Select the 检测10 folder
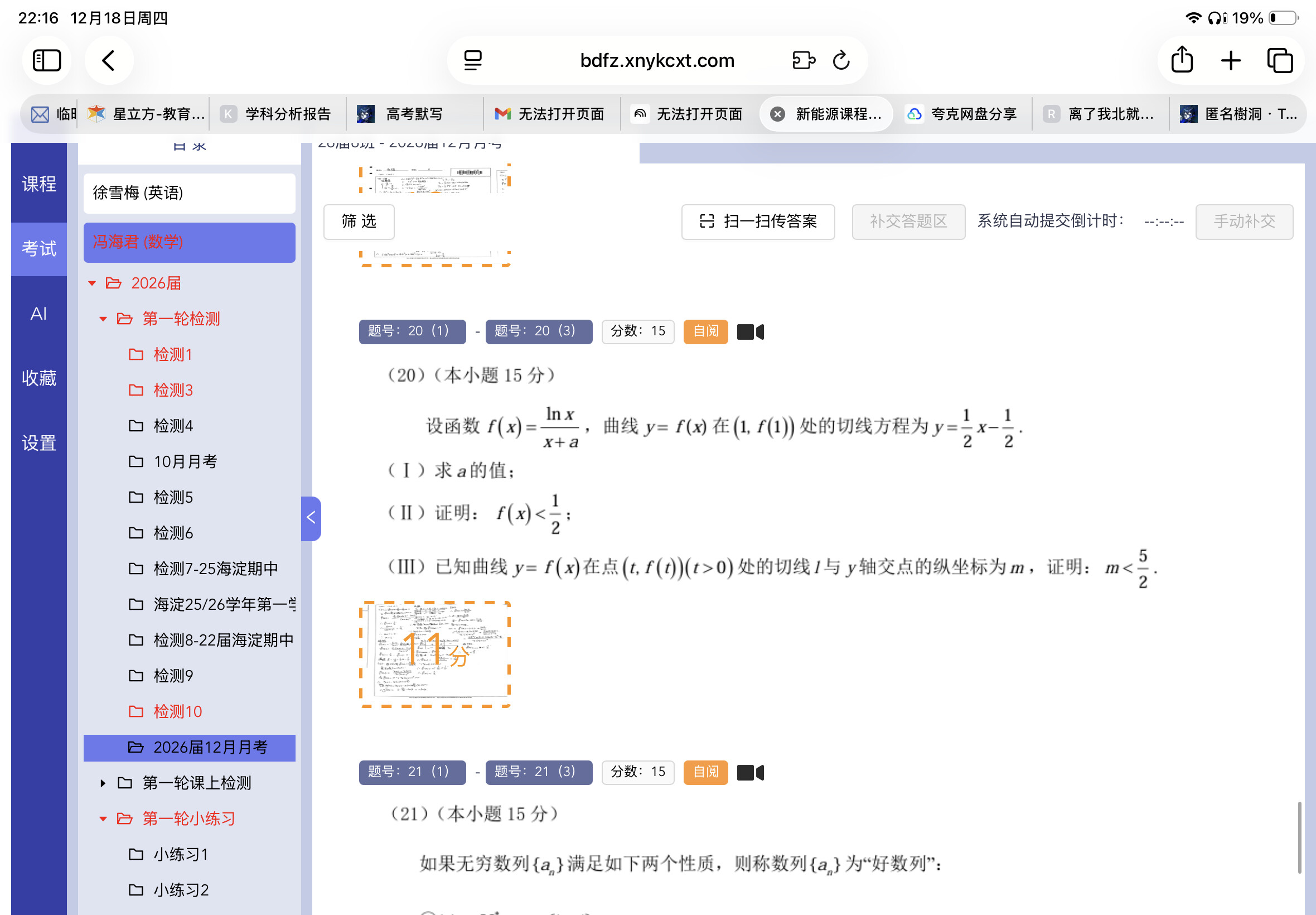The height and width of the screenshot is (915, 1316). click(x=178, y=711)
